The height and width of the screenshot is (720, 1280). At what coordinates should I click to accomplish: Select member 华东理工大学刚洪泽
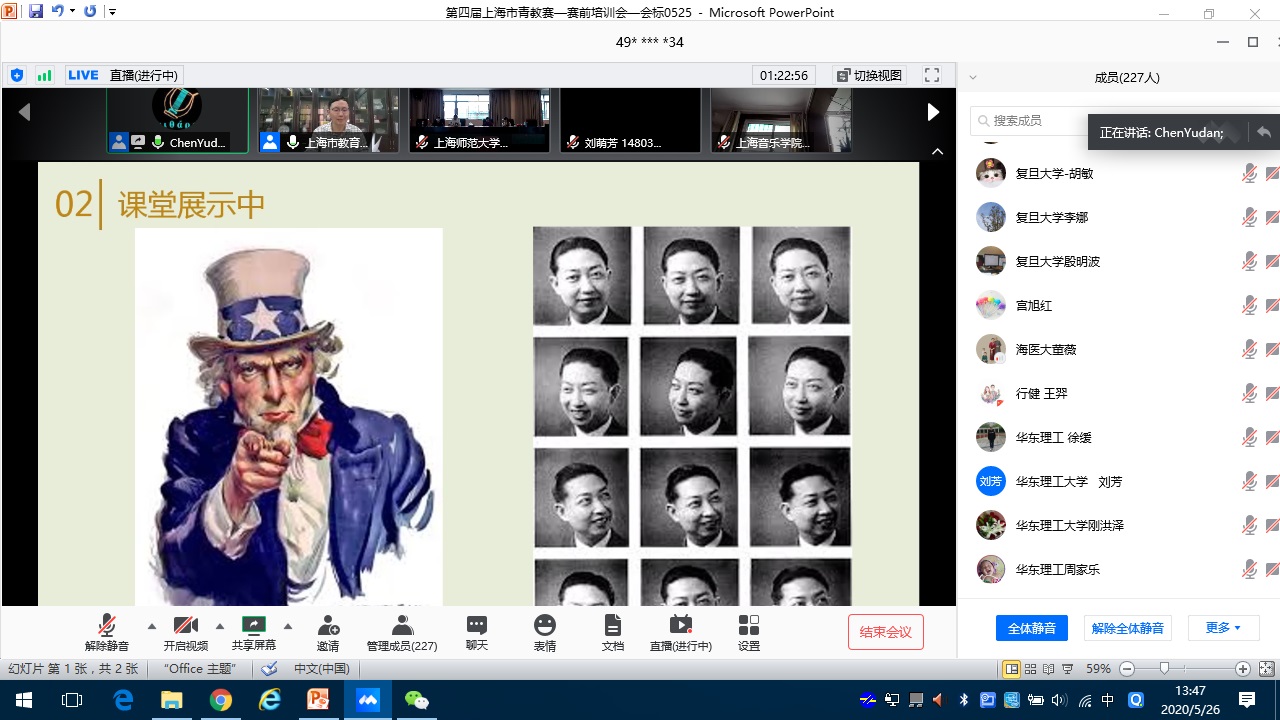(x=1118, y=525)
